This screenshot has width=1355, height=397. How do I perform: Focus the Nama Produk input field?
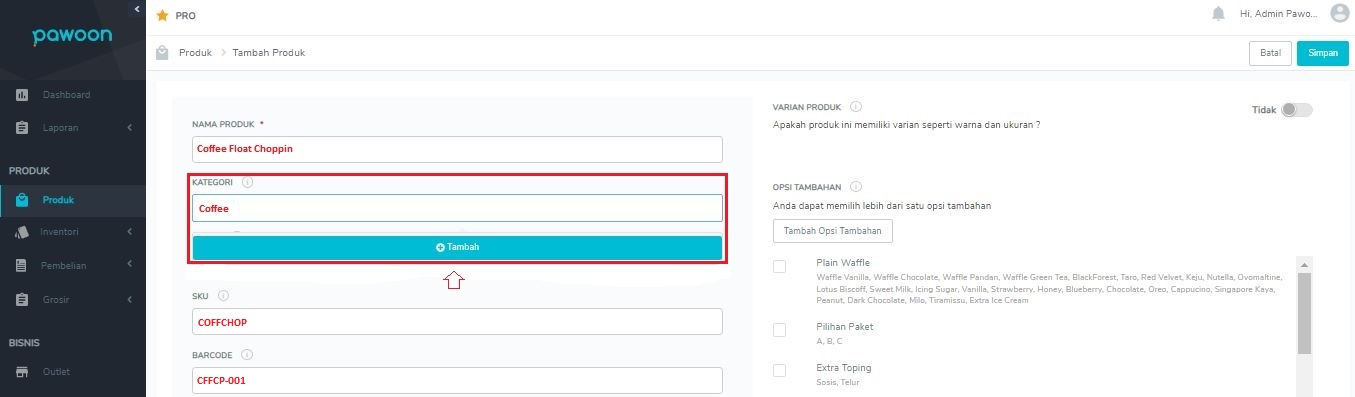click(457, 149)
